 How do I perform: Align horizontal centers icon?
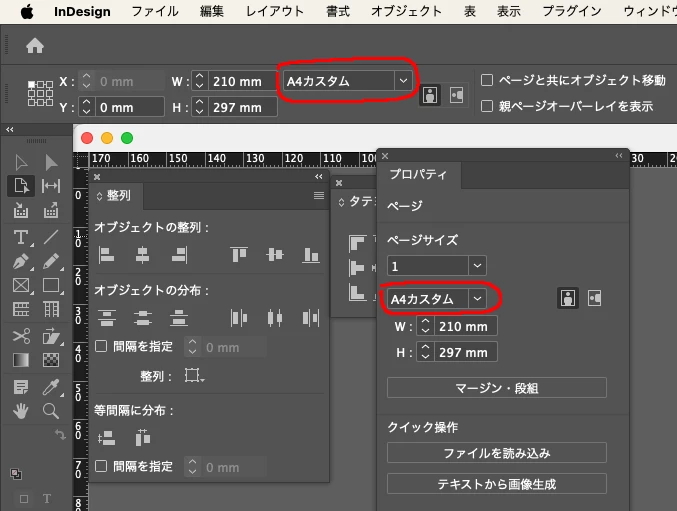coord(142,255)
